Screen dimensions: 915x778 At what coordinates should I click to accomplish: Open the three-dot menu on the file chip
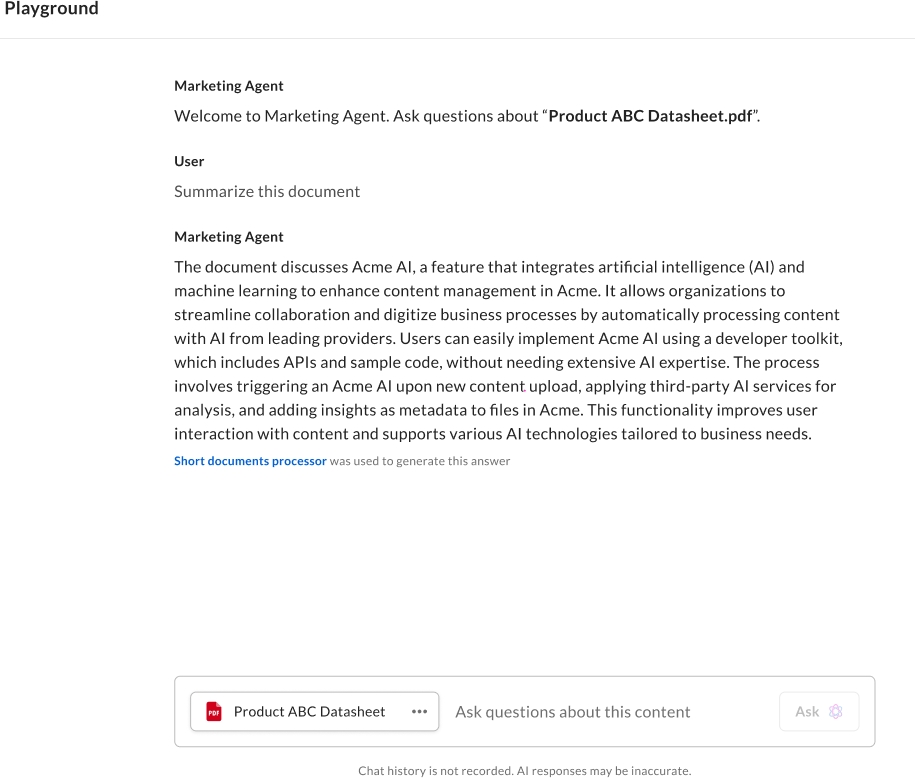(x=419, y=712)
